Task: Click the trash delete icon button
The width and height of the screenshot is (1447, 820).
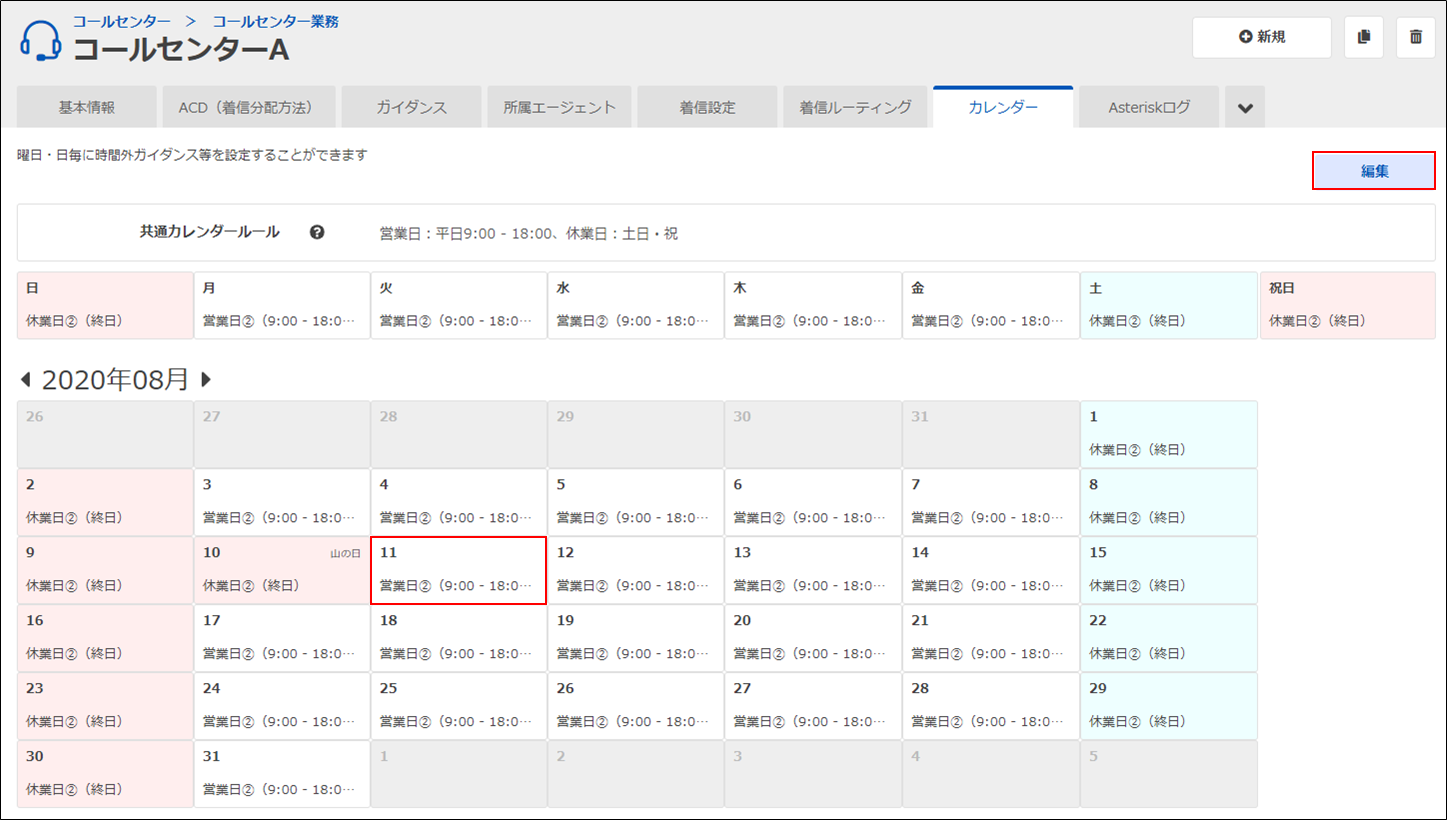Action: tap(1415, 37)
